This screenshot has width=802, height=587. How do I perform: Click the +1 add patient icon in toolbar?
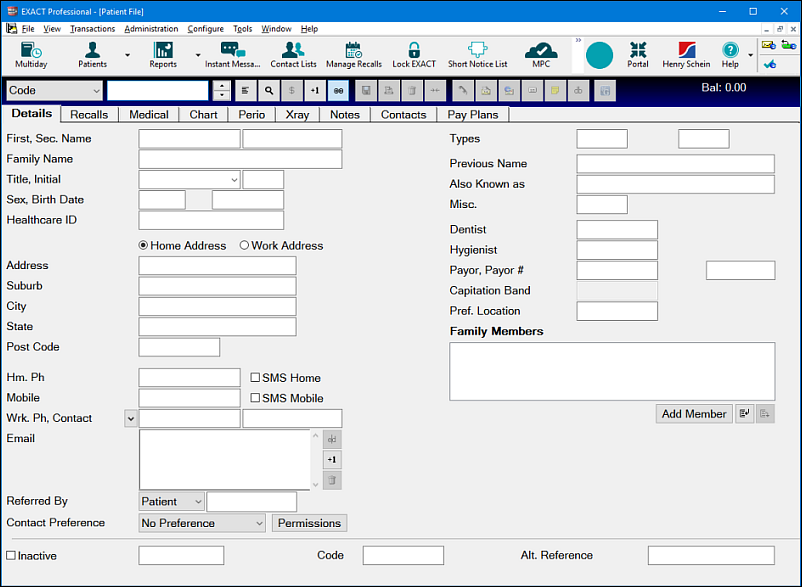click(x=315, y=91)
